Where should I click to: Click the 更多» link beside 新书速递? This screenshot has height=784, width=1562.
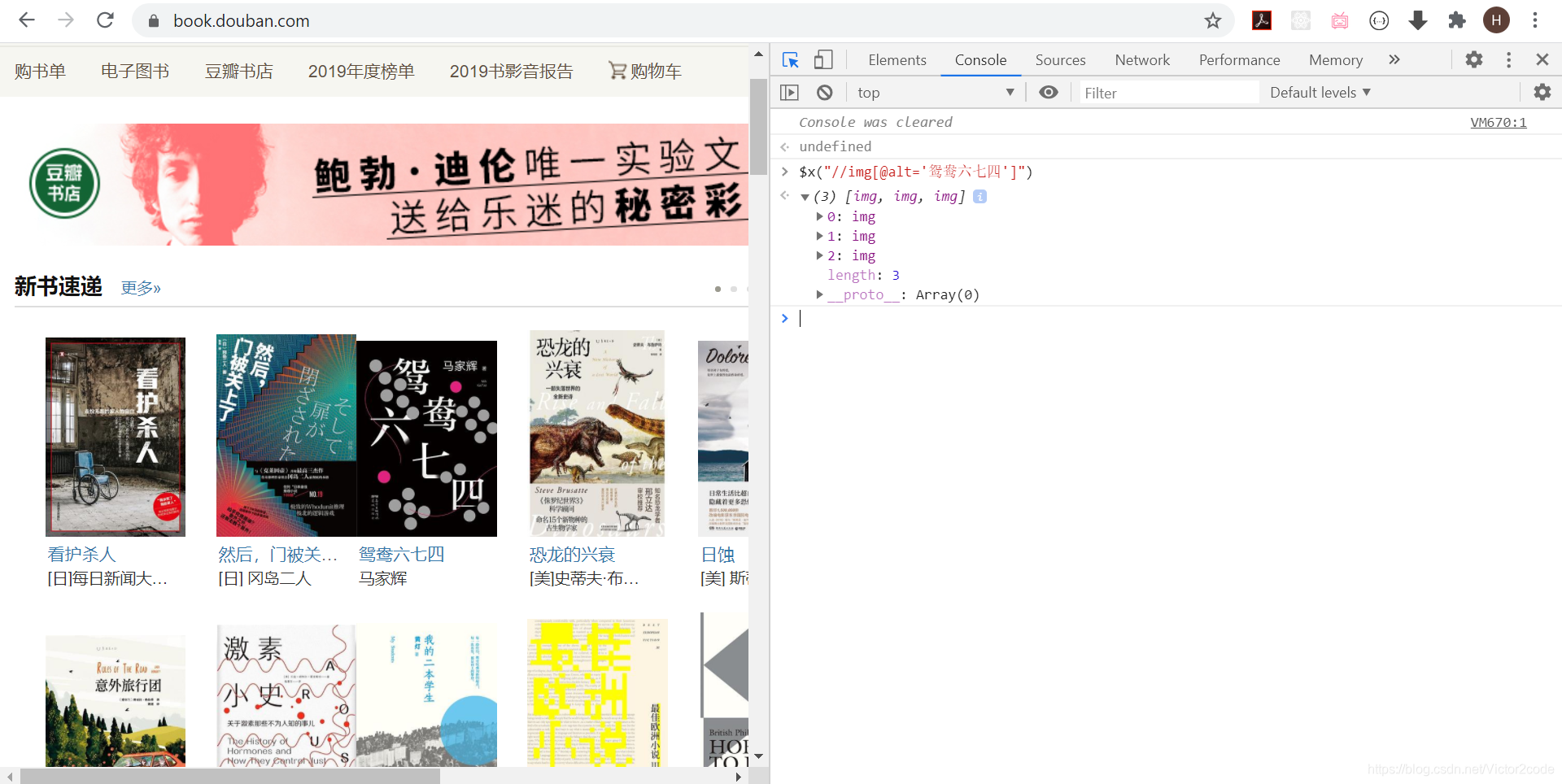click(141, 288)
